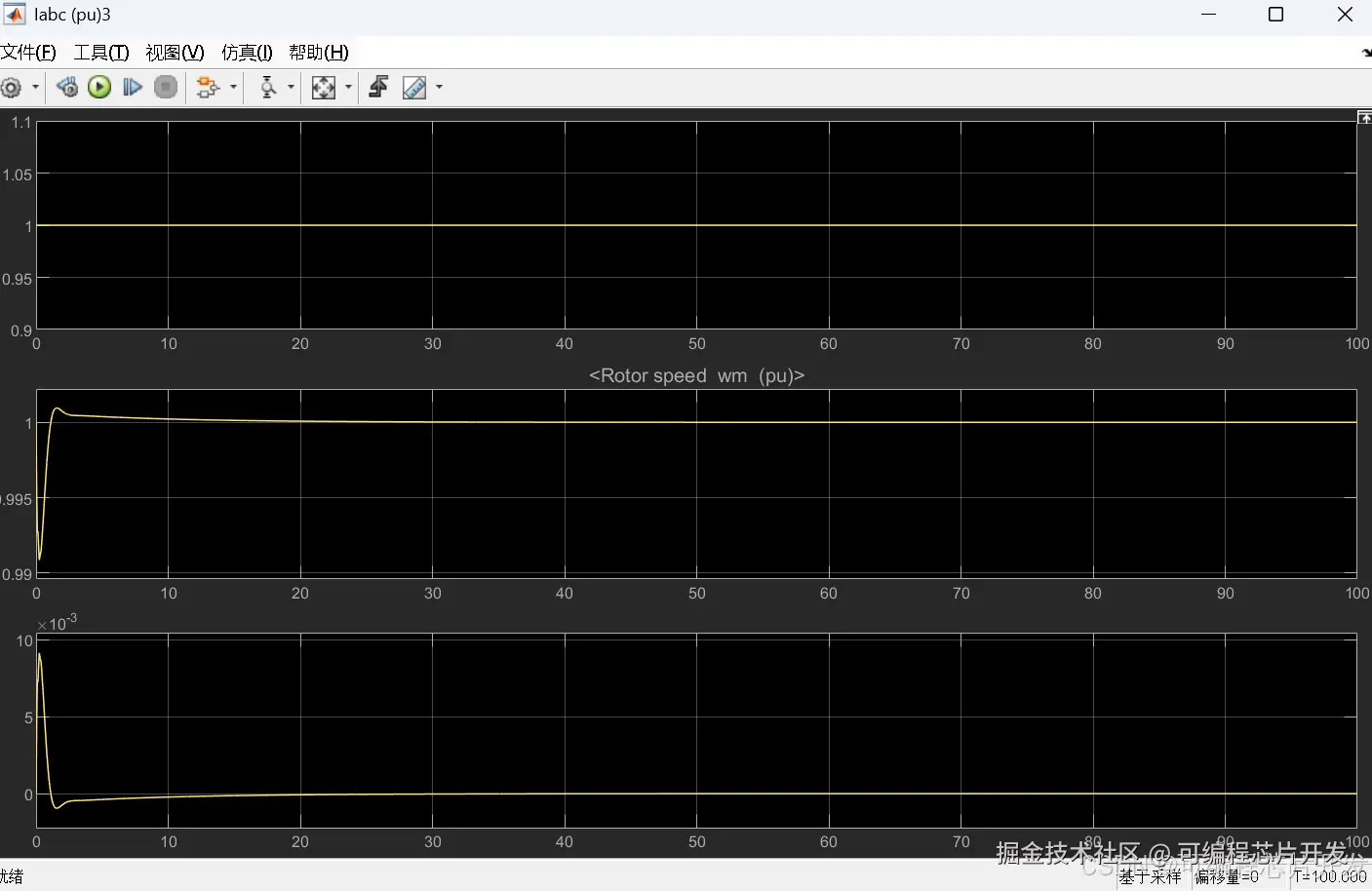Maximize the scope window

pyautogui.click(x=1275, y=15)
